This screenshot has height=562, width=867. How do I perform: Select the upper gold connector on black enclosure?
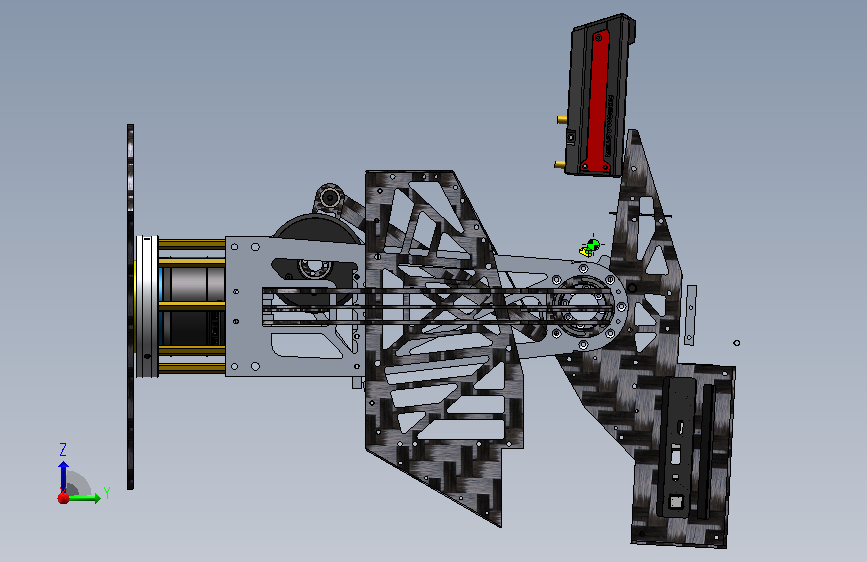coord(562,119)
